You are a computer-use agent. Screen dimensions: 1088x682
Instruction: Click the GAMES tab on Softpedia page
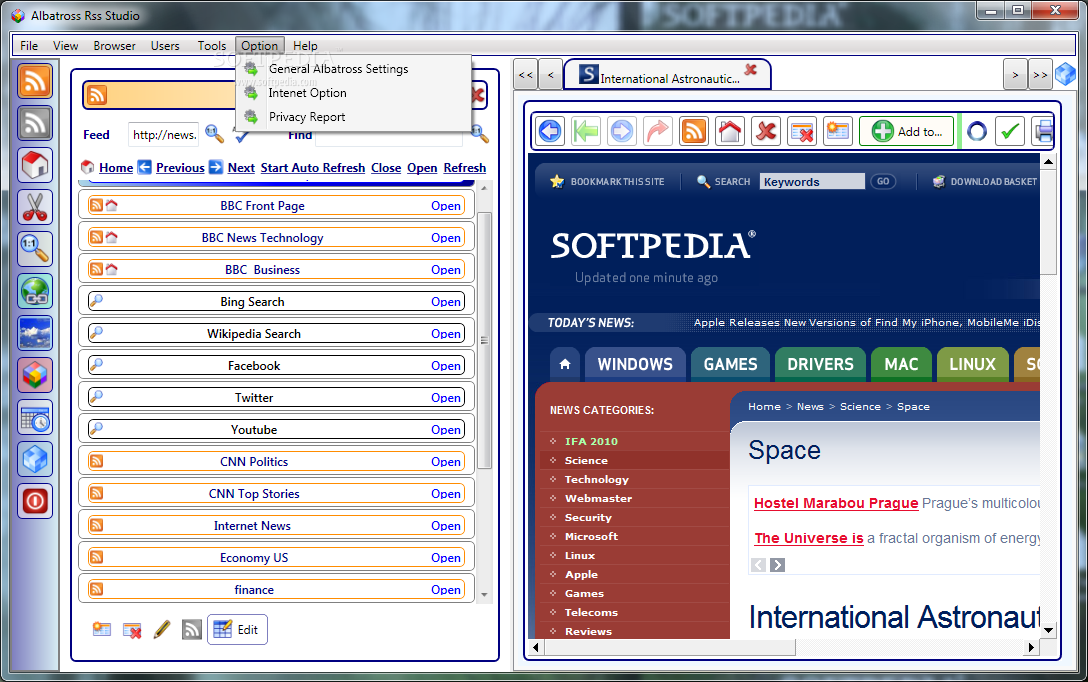(x=731, y=364)
